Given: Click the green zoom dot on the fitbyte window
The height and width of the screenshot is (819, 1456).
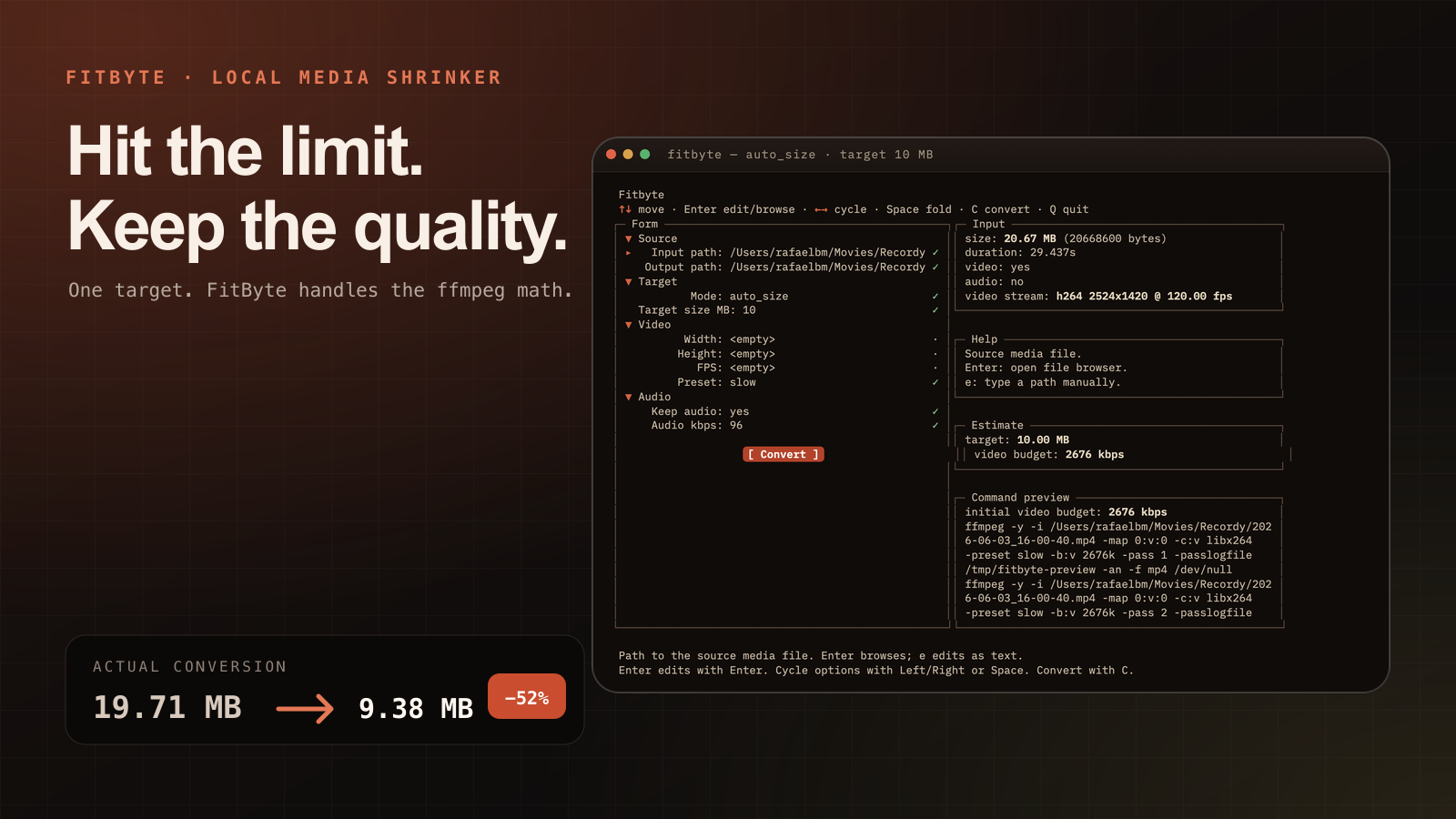Looking at the screenshot, I should (645, 155).
